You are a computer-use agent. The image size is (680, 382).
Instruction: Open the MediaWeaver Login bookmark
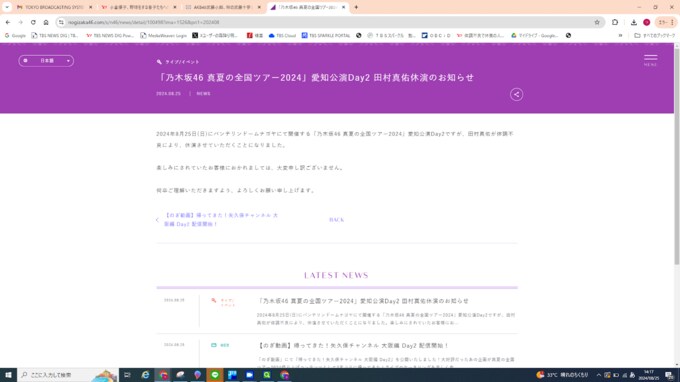point(163,36)
